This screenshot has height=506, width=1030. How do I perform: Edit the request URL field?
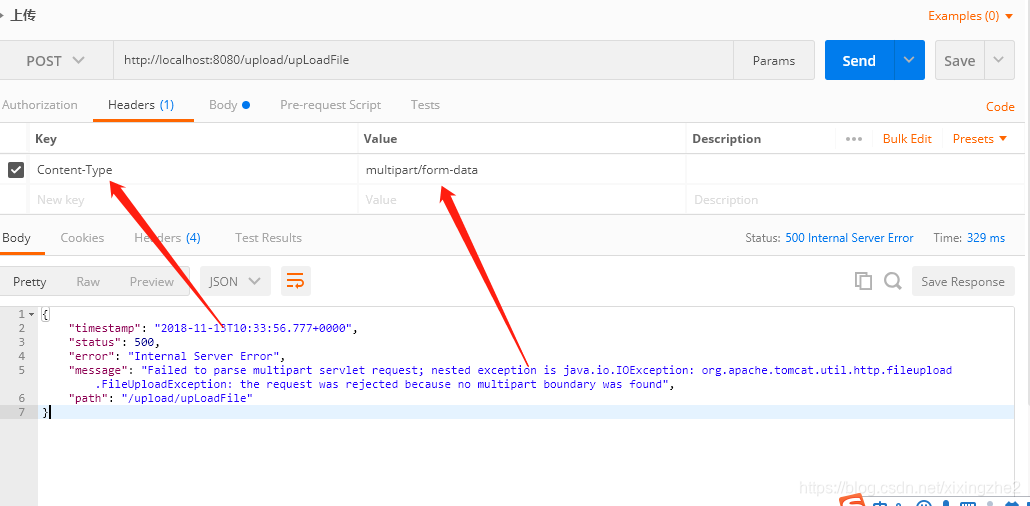tap(423, 60)
